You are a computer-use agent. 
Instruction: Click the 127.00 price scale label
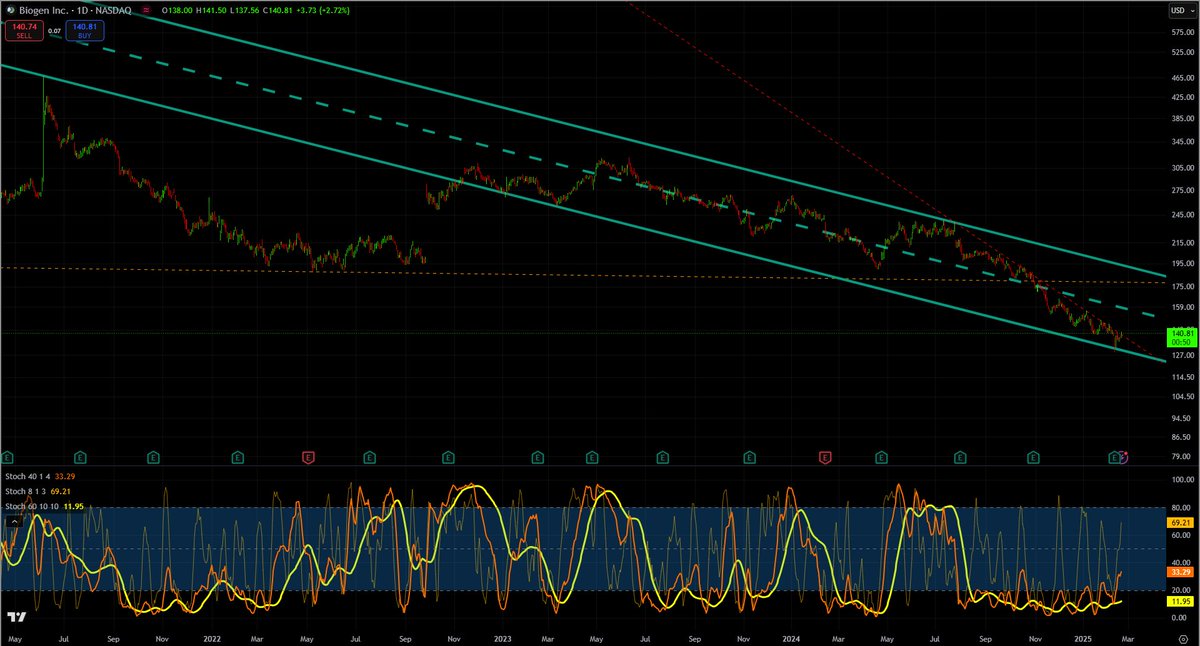click(1181, 355)
